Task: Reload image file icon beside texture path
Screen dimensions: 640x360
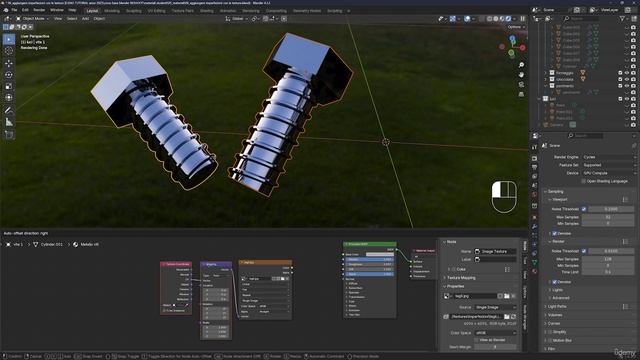Action: point(513,316)
